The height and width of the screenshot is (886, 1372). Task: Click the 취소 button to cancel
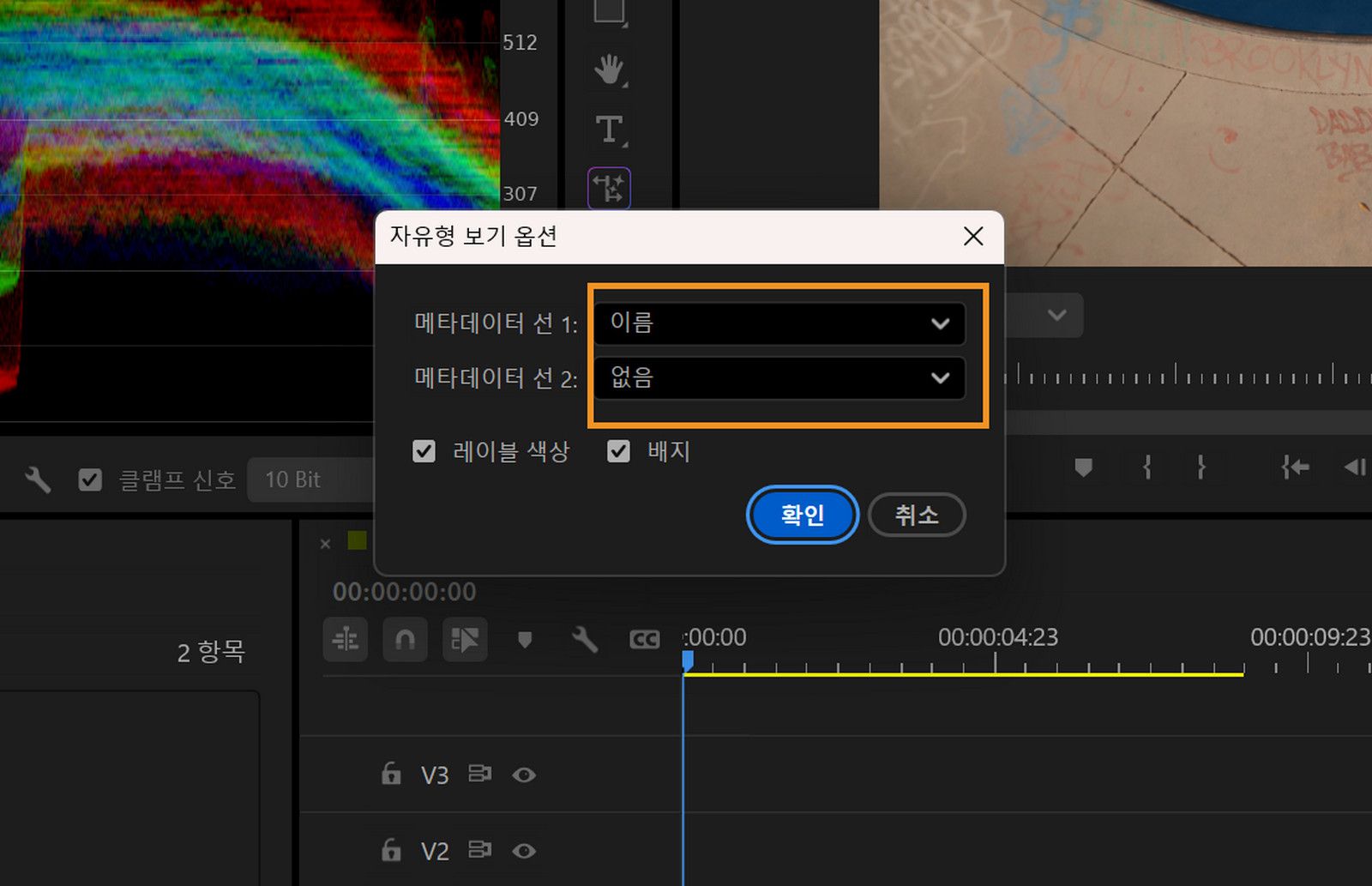(916, 515)
